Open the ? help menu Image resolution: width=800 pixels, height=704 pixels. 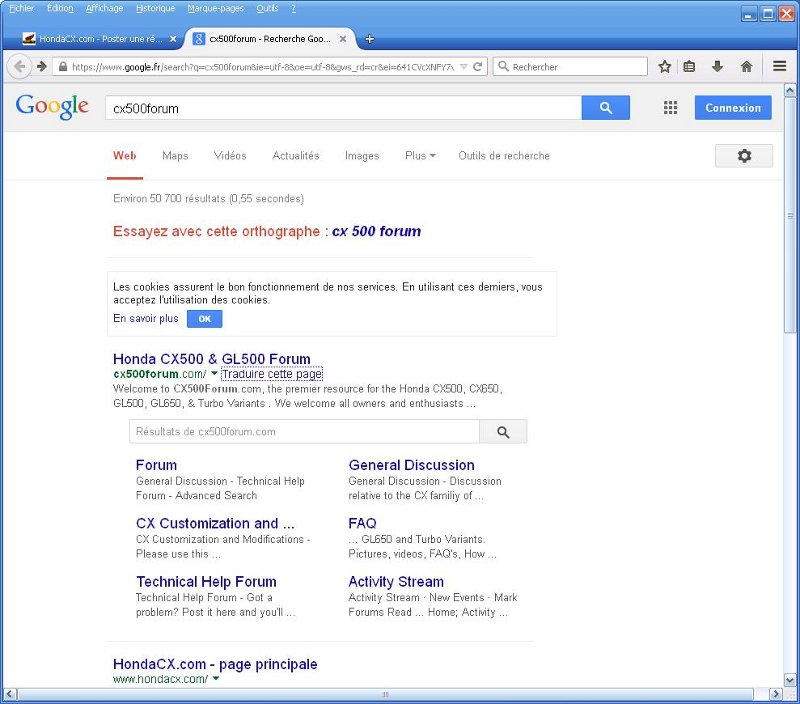pos(293,8)
